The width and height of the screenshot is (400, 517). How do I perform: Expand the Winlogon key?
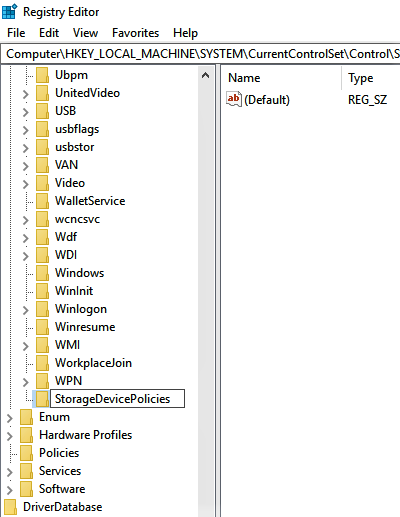pos(26,310)
